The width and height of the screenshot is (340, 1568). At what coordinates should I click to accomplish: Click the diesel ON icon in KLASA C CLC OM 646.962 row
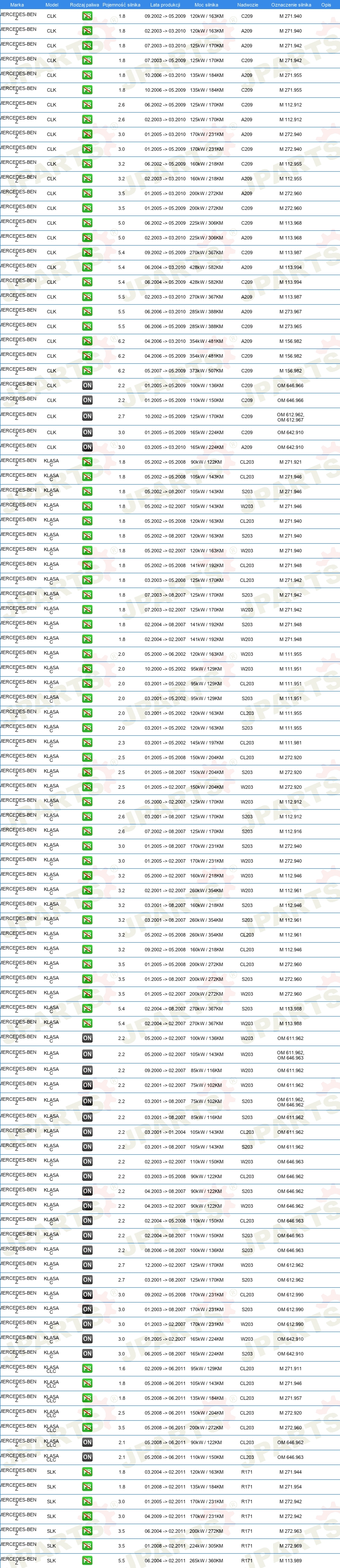[87, 1442]
